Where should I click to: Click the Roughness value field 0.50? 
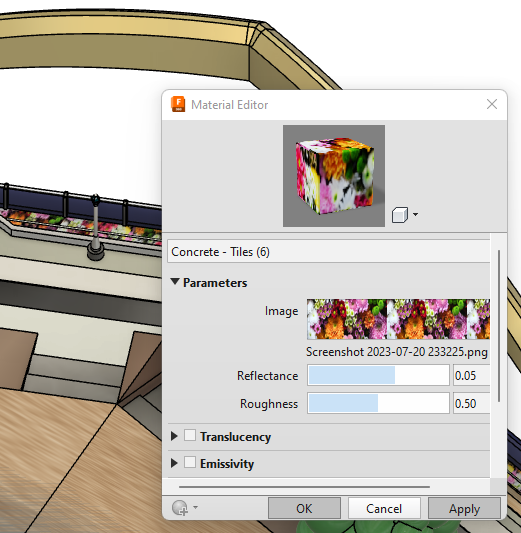click(471, 403)
